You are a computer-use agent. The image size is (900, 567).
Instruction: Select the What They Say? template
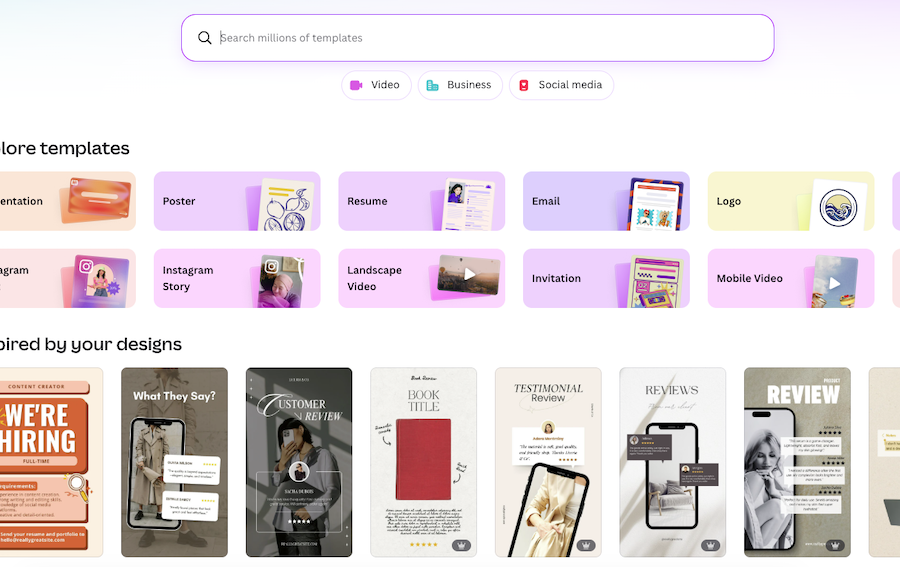pos(174,462)
